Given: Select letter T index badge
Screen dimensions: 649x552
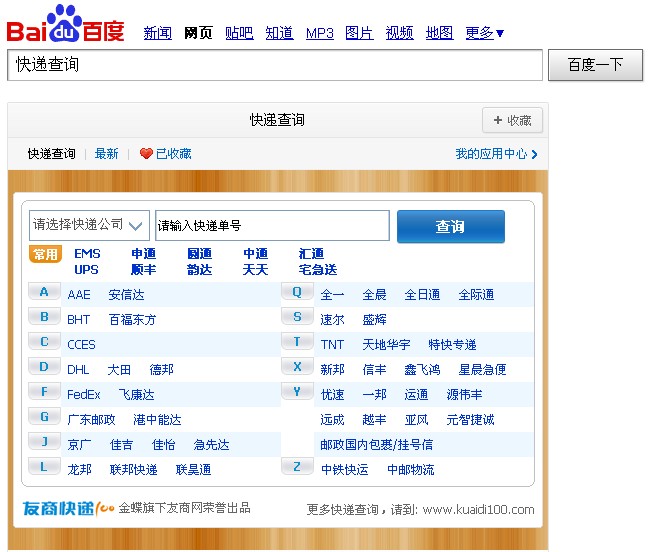Looking at the screenshot, I should (297, 342).
